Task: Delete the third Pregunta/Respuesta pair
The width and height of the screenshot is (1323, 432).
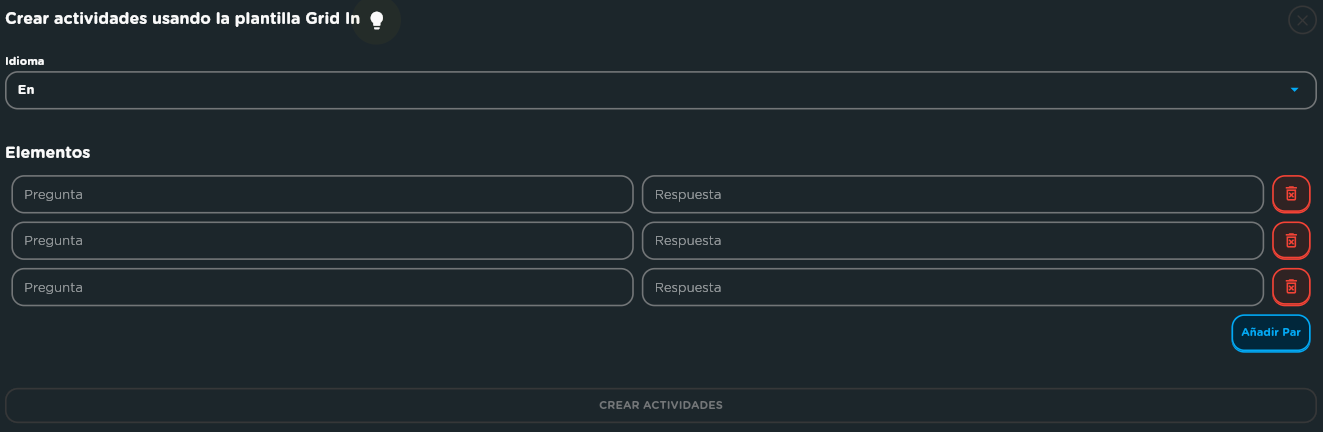Action: pos(1291,287)
